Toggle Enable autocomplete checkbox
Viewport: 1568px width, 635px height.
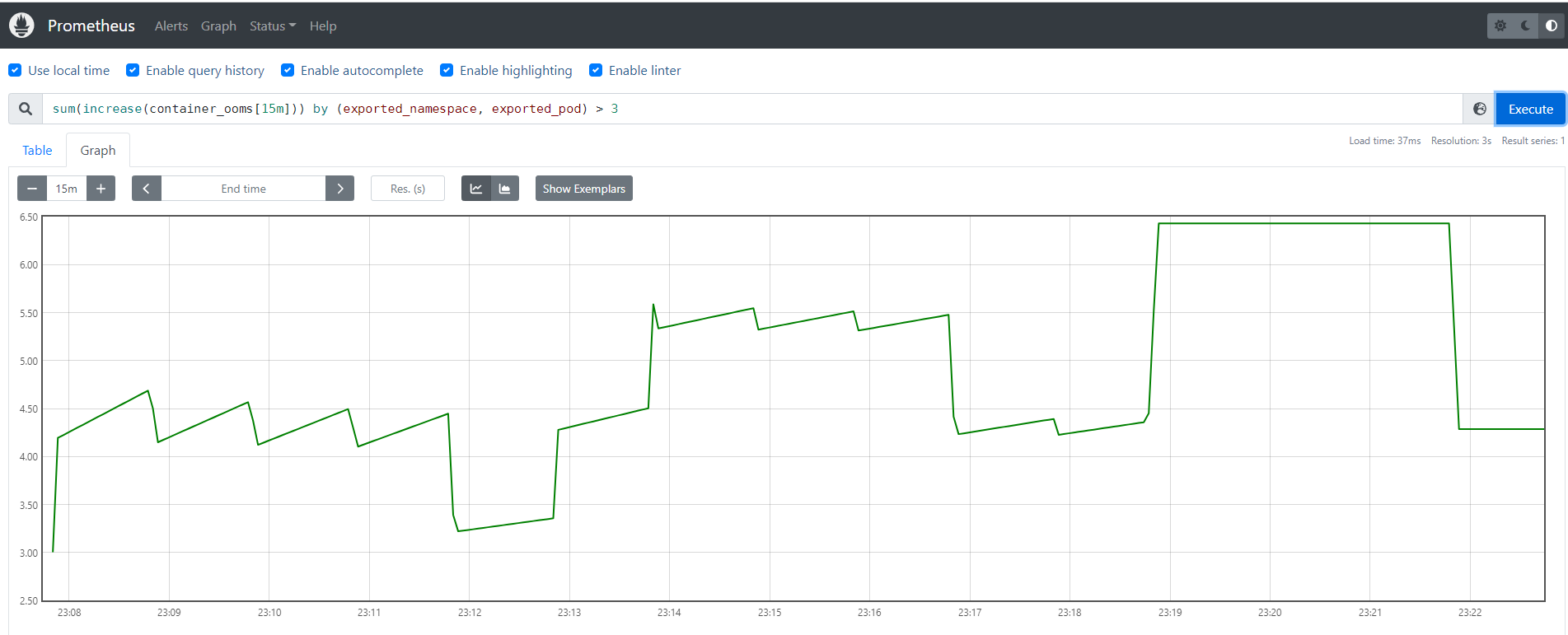pyautogui.click(x=288, y=71)
